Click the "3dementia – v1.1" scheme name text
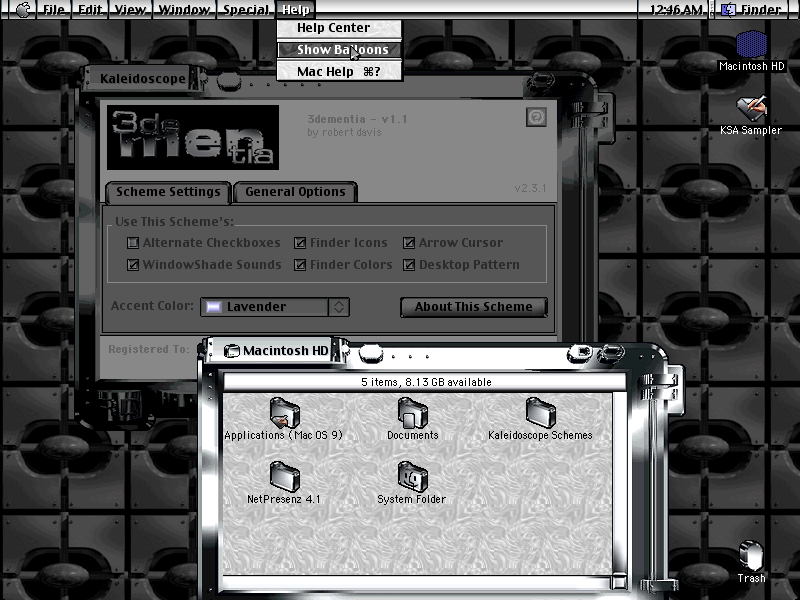Viewport: 800px width, 600px height. (357, 119)
